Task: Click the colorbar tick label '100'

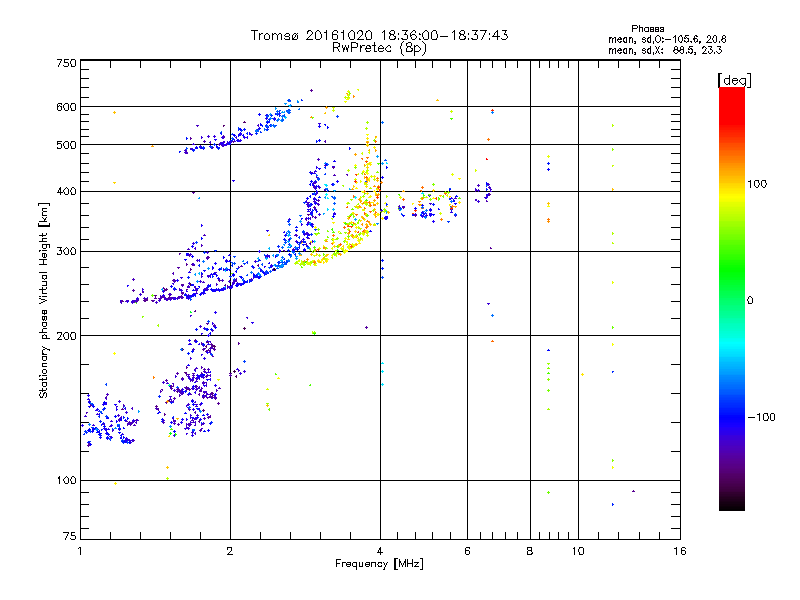Action: 757,184
